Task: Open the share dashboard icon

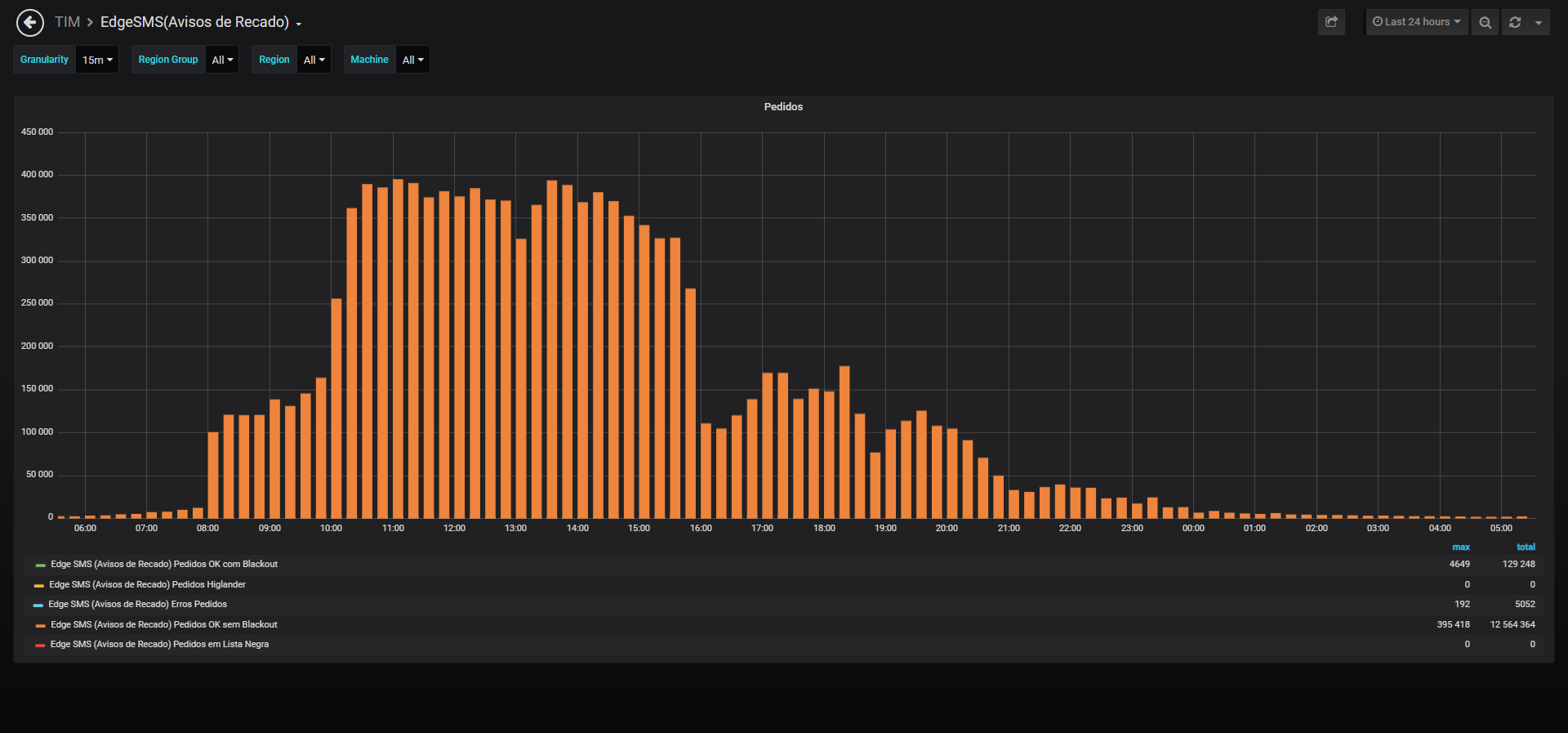Action: click(x=1331, y=22)
